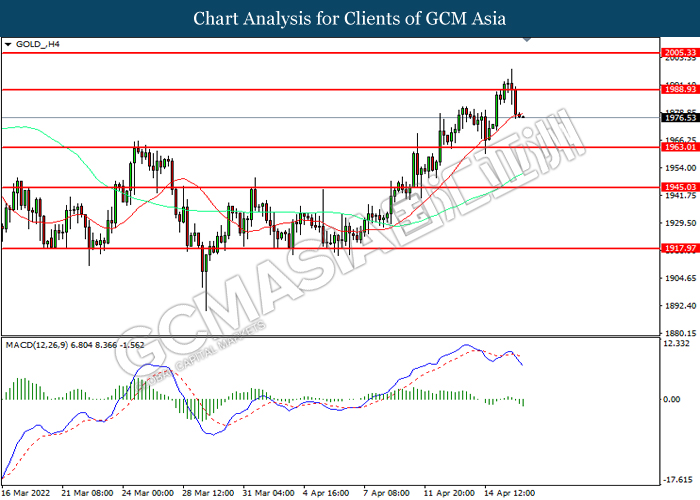Click the 7 Apr 08:00 time label
700x500 pixels.
coord(387,493)
